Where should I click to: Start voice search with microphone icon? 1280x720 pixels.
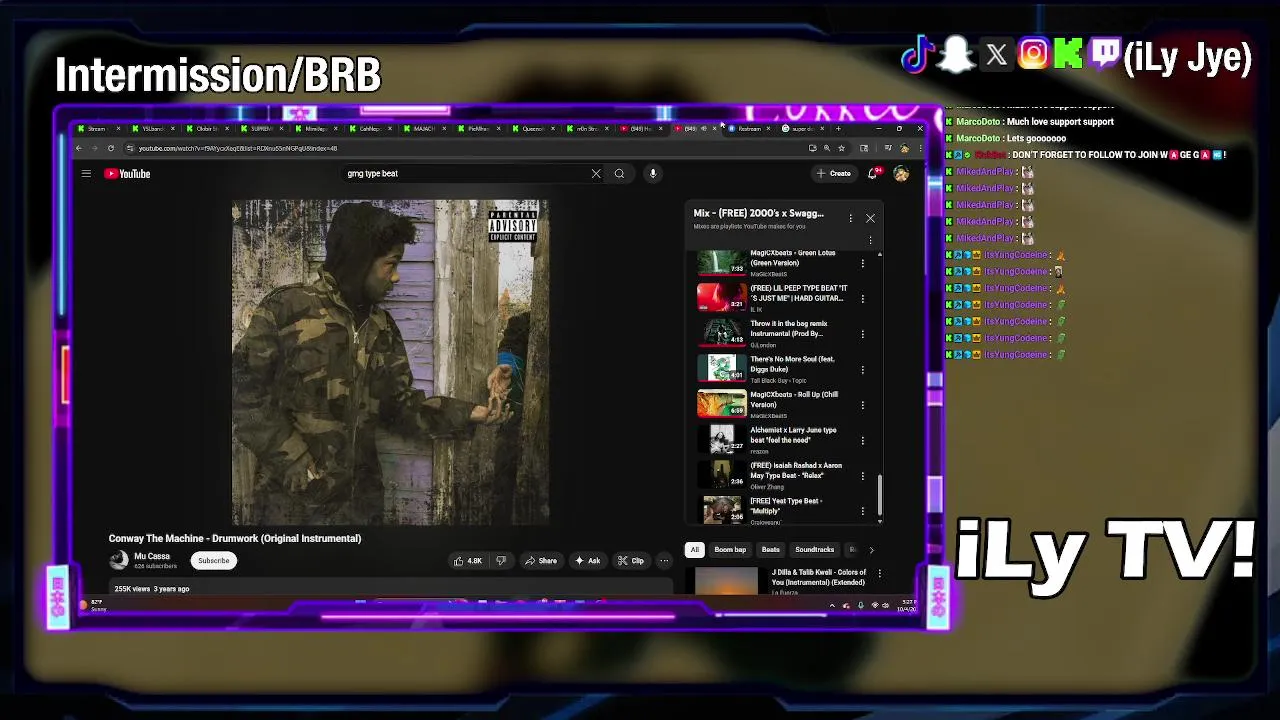(653, 174)
